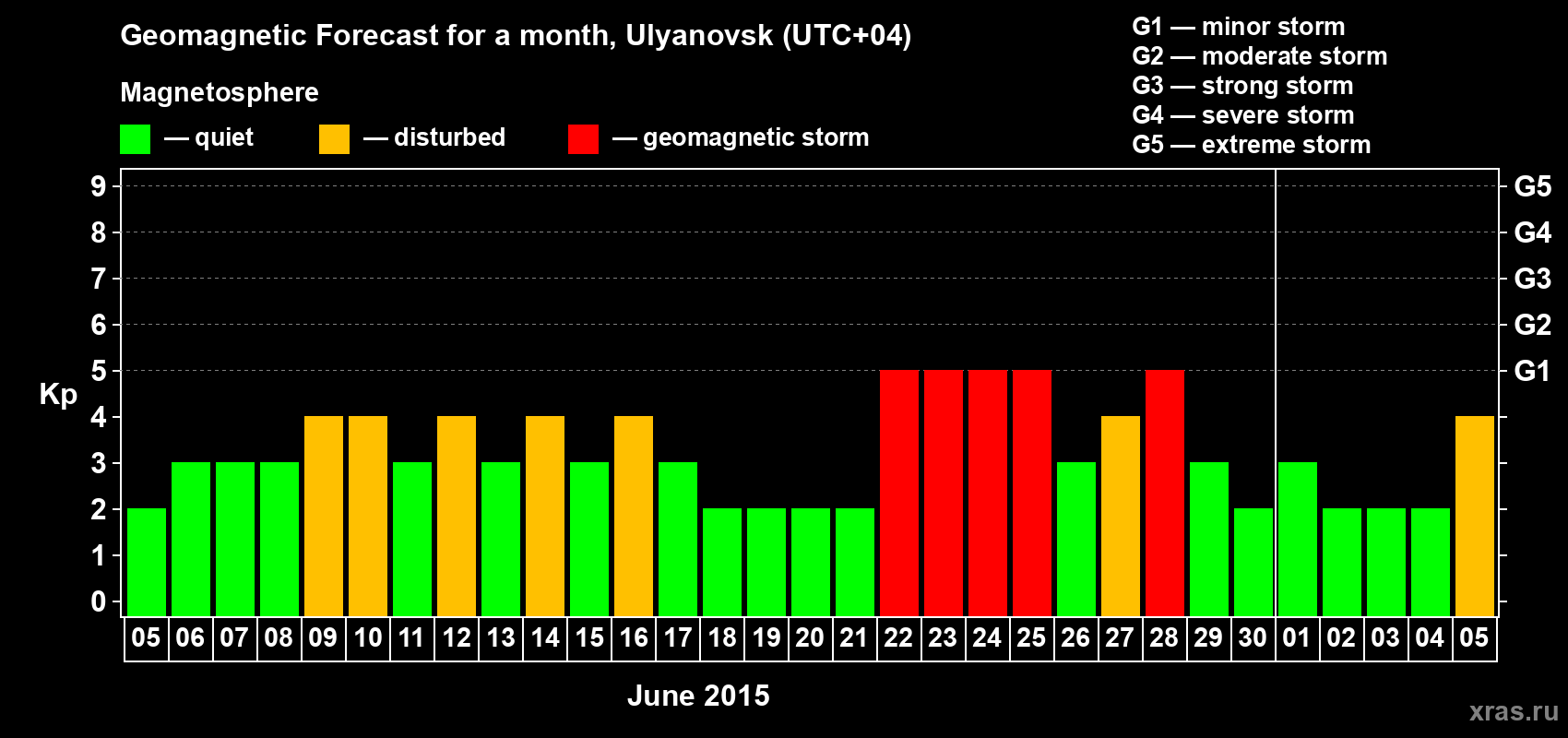Click the 'quiet' legend label
The height and width of the screenshot is (738, 1568).
[224, 138]
